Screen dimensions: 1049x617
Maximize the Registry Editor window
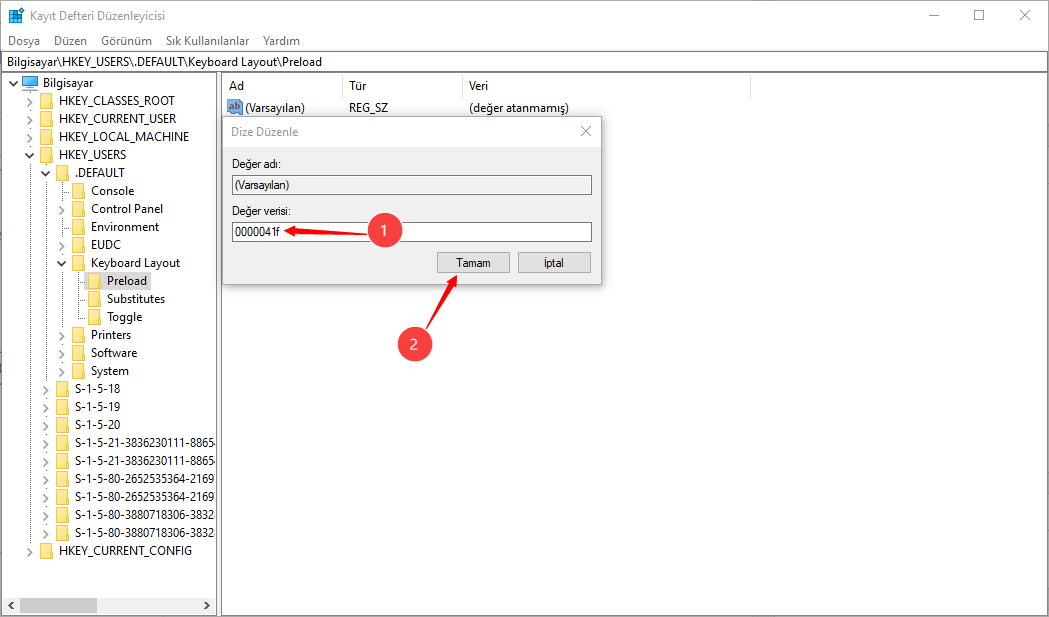coord(979,15)
